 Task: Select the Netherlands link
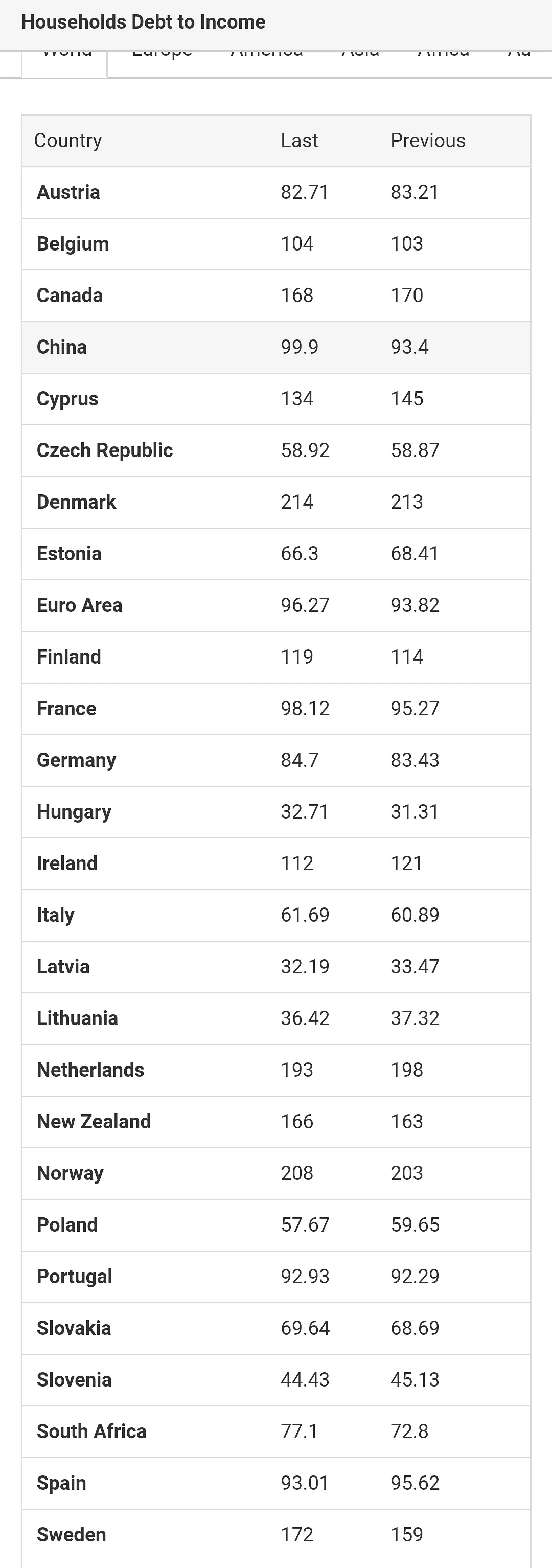pyautogui.click(x=90, y=1070)
